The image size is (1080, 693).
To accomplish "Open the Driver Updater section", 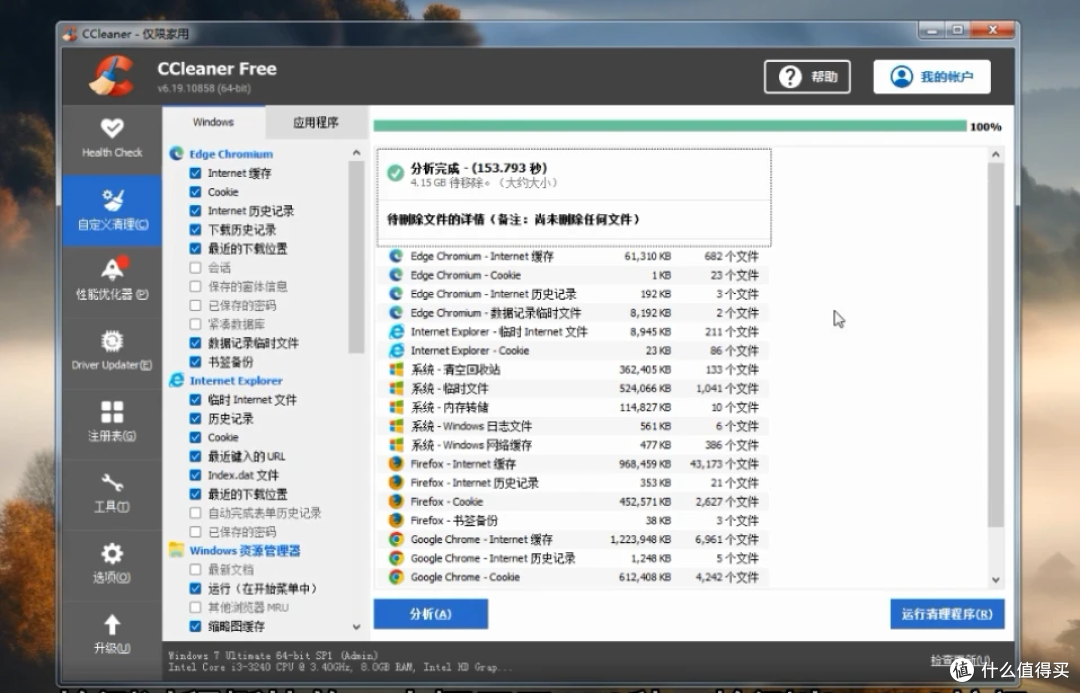I will [x=112, y=351].
